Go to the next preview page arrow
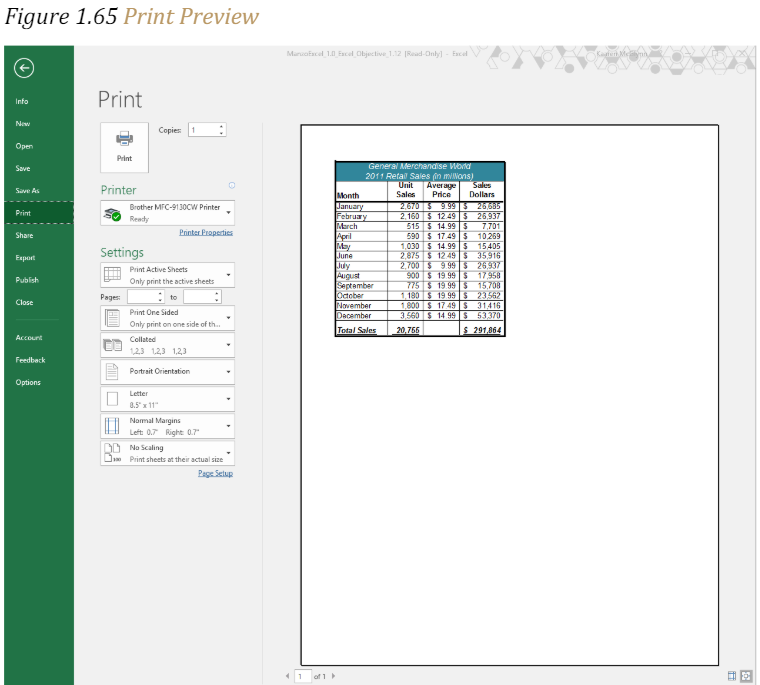Image resolution: width=760 pixels, height=685 pixels. coord(333,676)
